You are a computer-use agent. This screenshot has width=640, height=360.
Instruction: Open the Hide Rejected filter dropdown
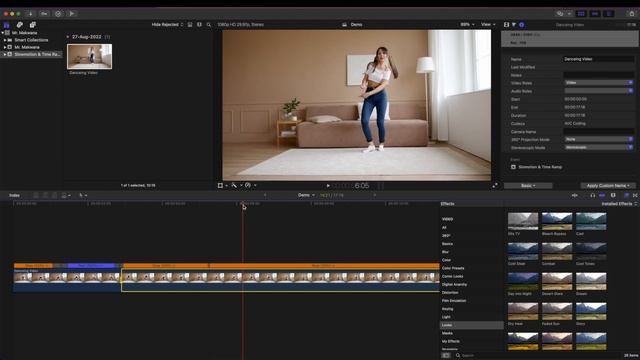pyautogui.click(x=167, y=24)
